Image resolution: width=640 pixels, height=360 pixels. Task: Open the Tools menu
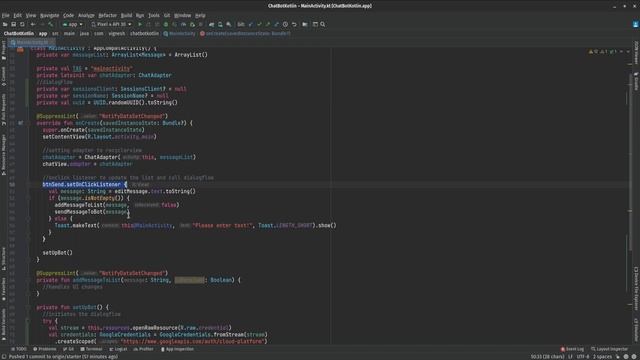pos(153,16)
